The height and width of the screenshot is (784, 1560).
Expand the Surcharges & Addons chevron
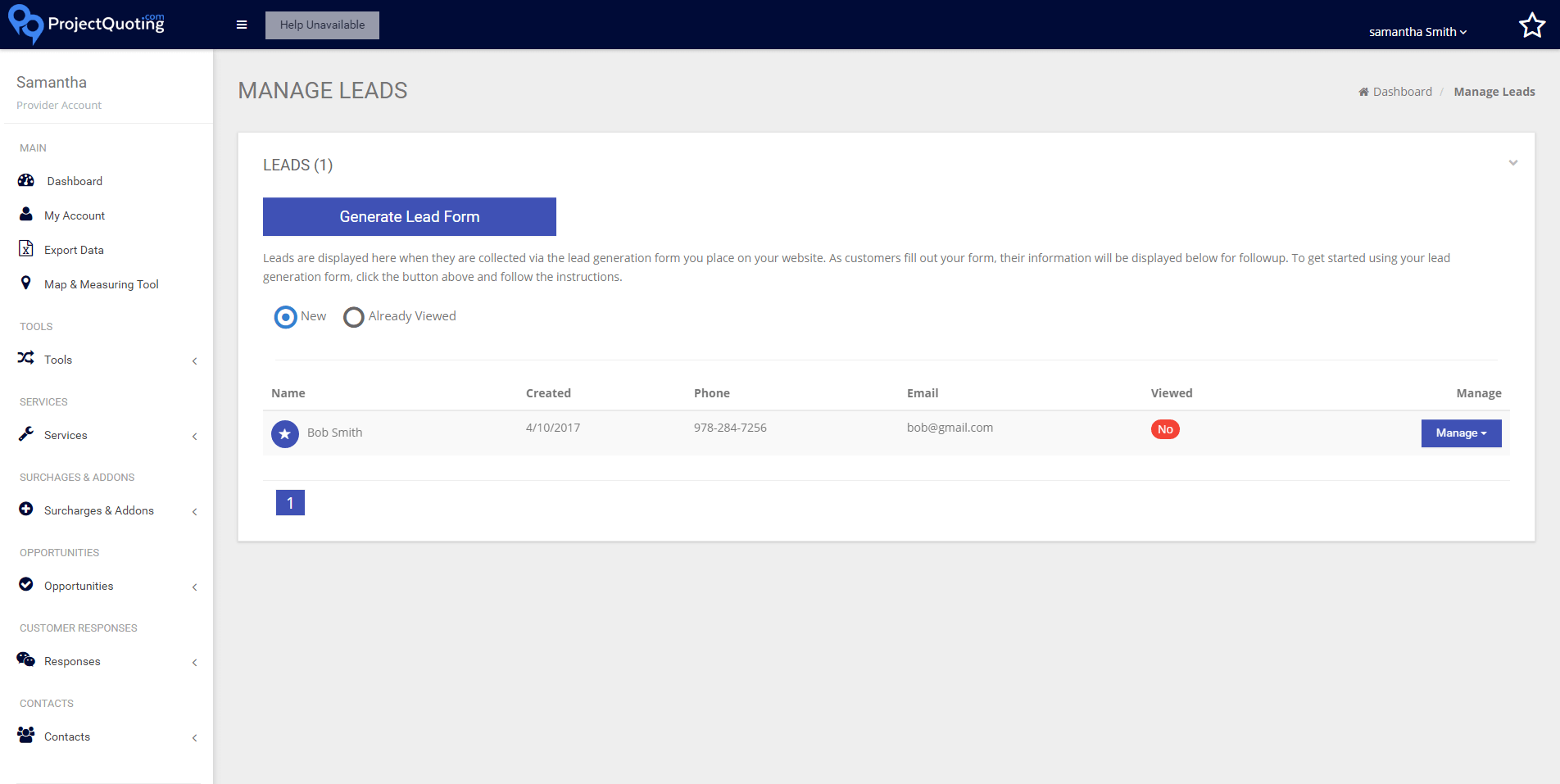tap(194, 511)
